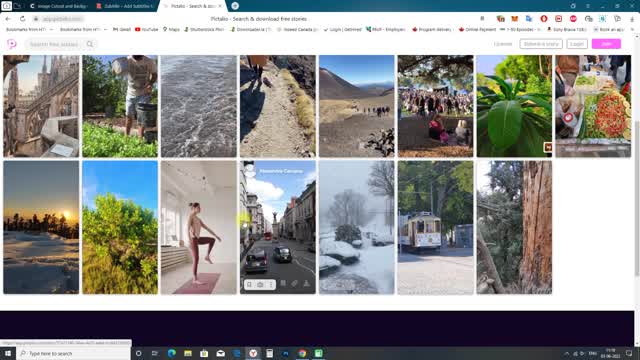The image size is (640, 360).
Task: Click the camera icon on street story
Action: tap(260, 284)
